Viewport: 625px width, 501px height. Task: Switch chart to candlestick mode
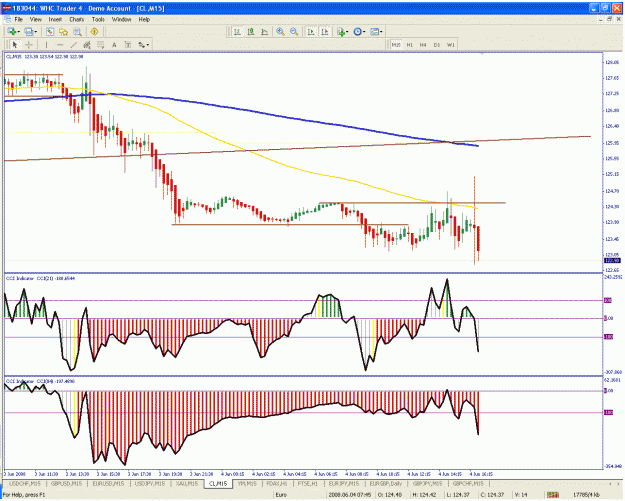pos(251,31)
